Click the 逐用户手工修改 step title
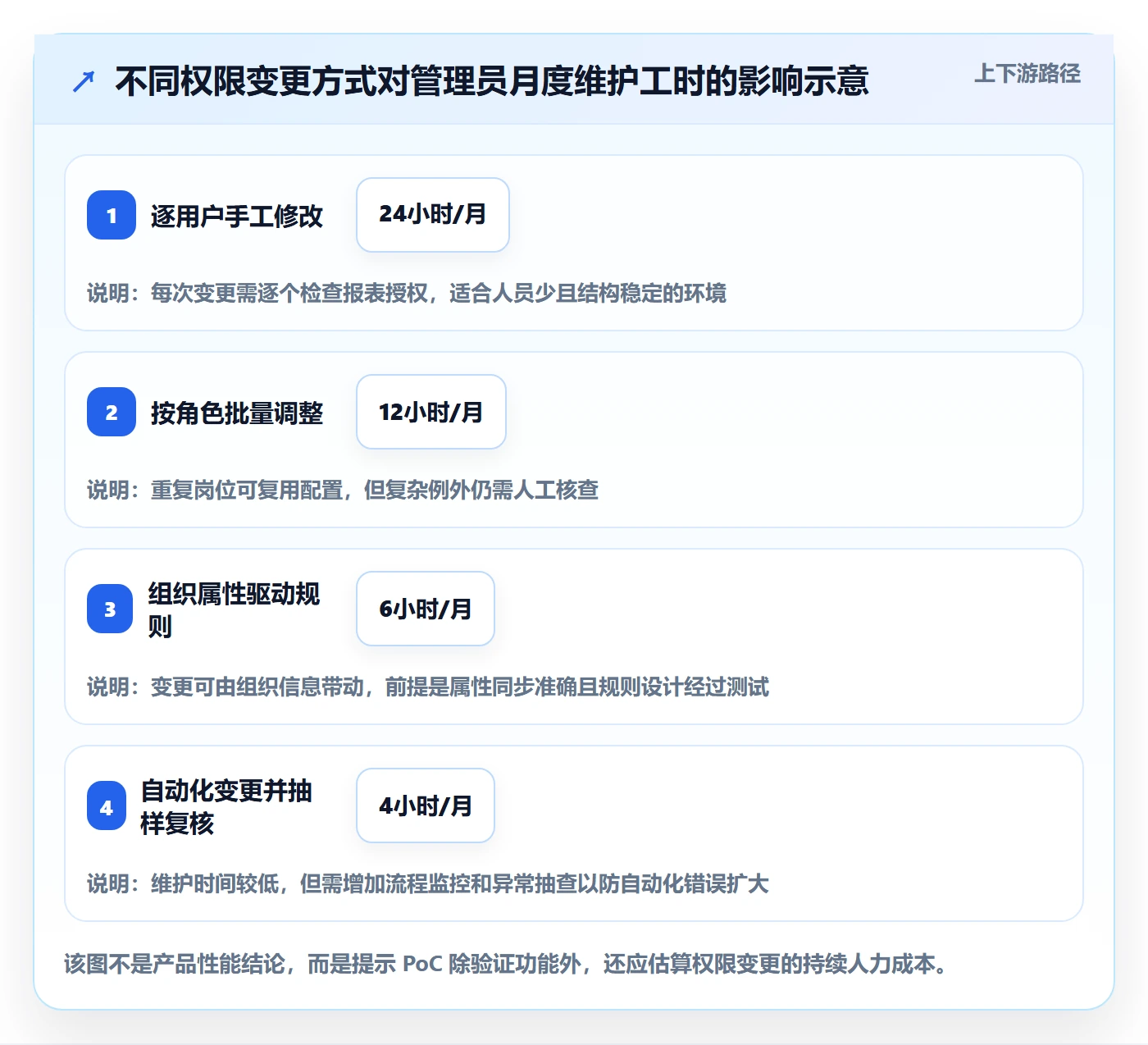Image resolution: width=1148 pixels, height=1045 pixels. coord(237,216)
